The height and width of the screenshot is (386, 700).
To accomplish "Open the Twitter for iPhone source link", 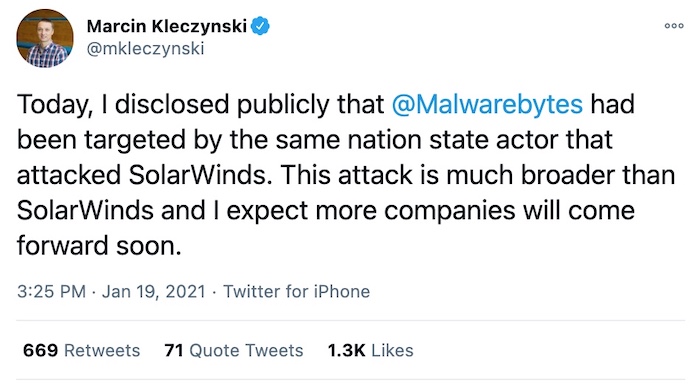I will coord(296,291).
